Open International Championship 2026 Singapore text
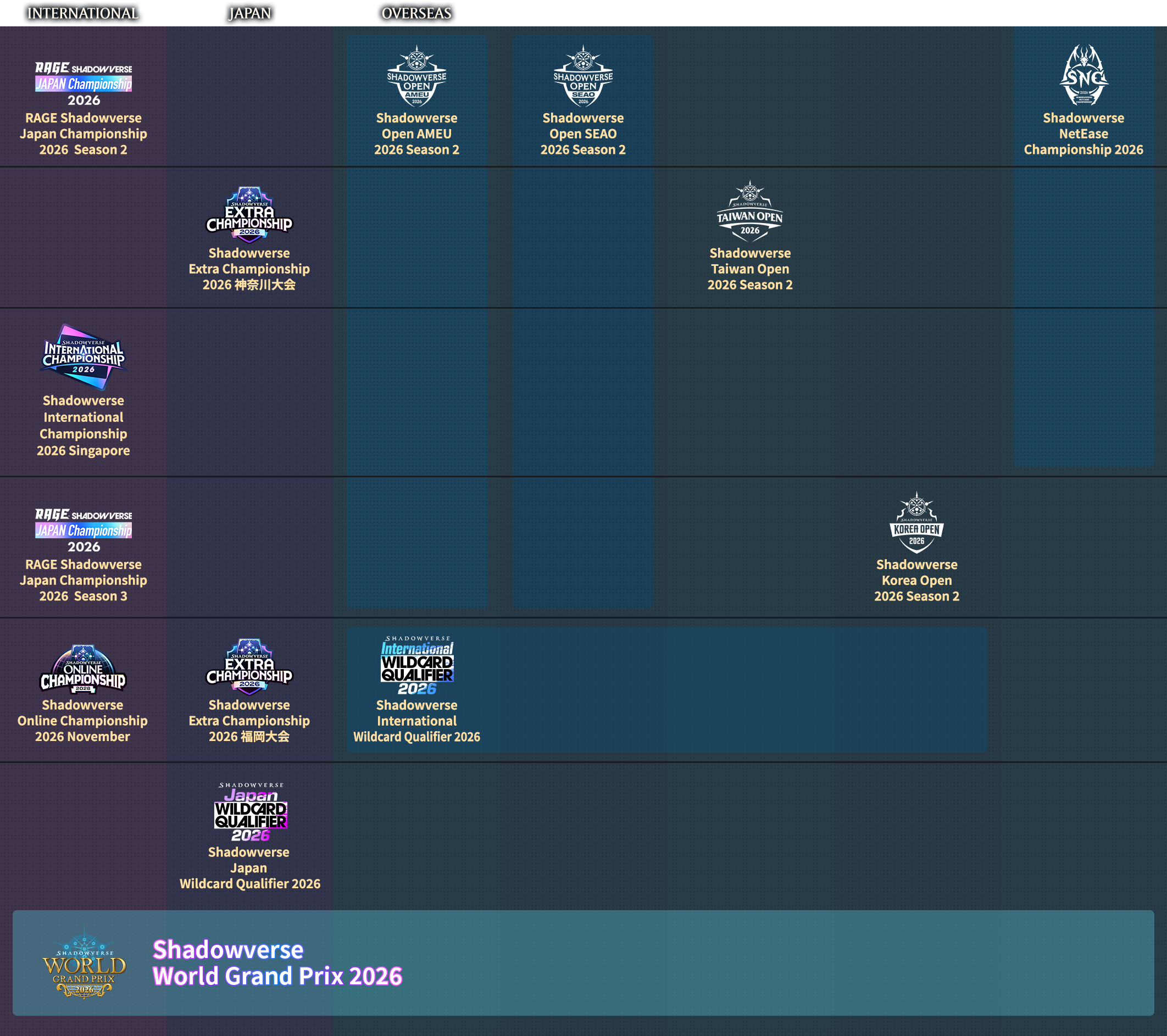The image size is (1167, 1036). tap(84, 426)
